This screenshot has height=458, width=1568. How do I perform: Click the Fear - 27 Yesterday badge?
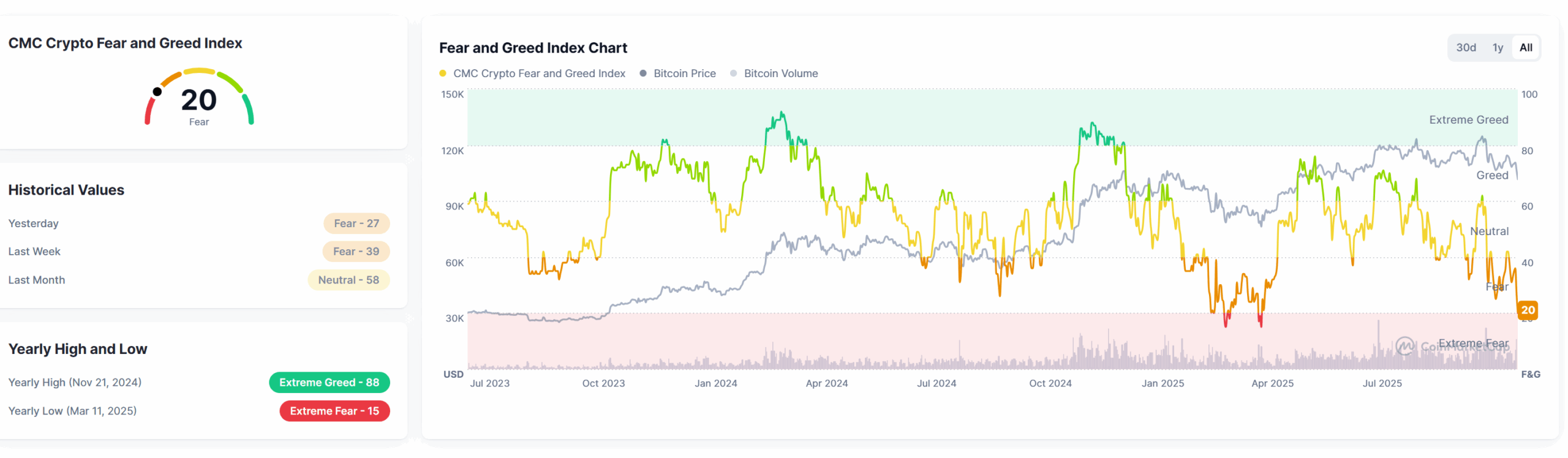(x=356, y=223)
